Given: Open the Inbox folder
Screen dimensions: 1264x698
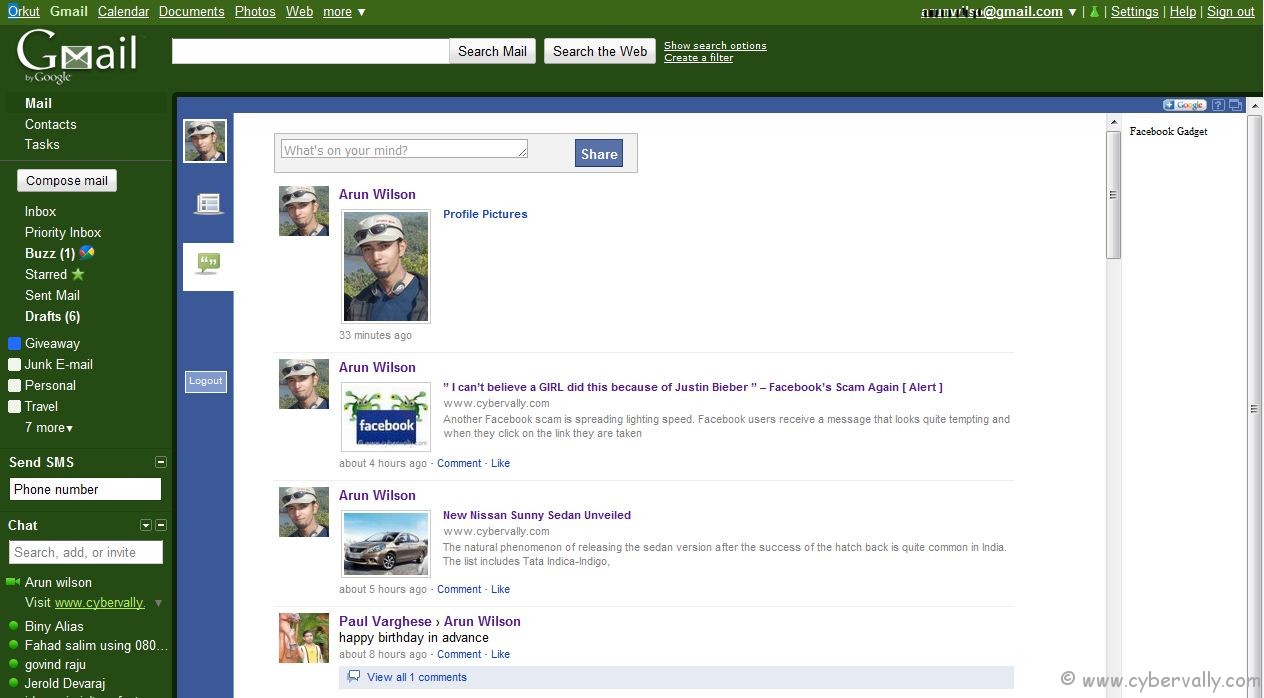Looking at the screenshot, I should (x=41, y=211).
